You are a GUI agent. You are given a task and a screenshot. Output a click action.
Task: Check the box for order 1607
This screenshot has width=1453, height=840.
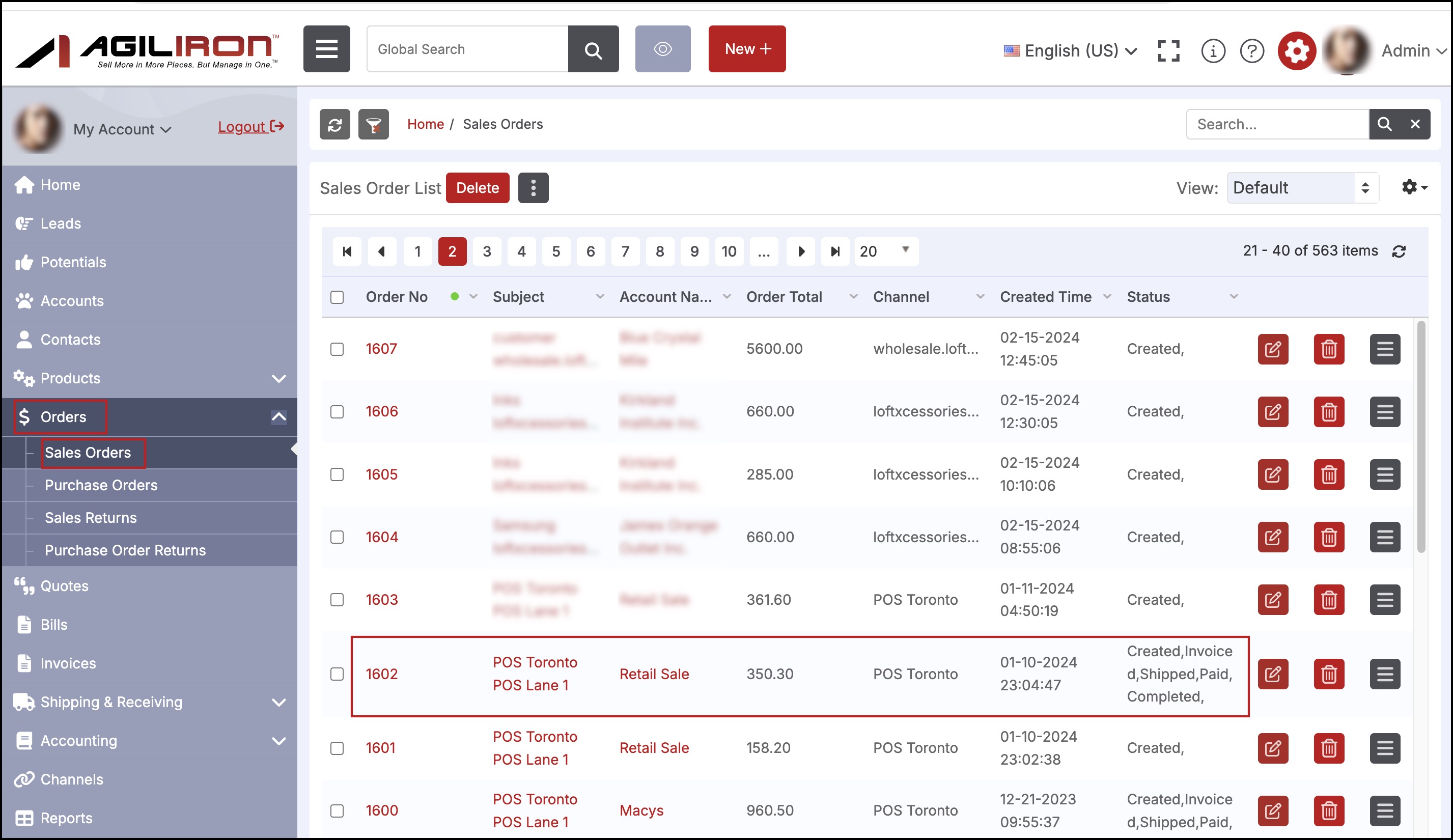click(x=337, y=349)
